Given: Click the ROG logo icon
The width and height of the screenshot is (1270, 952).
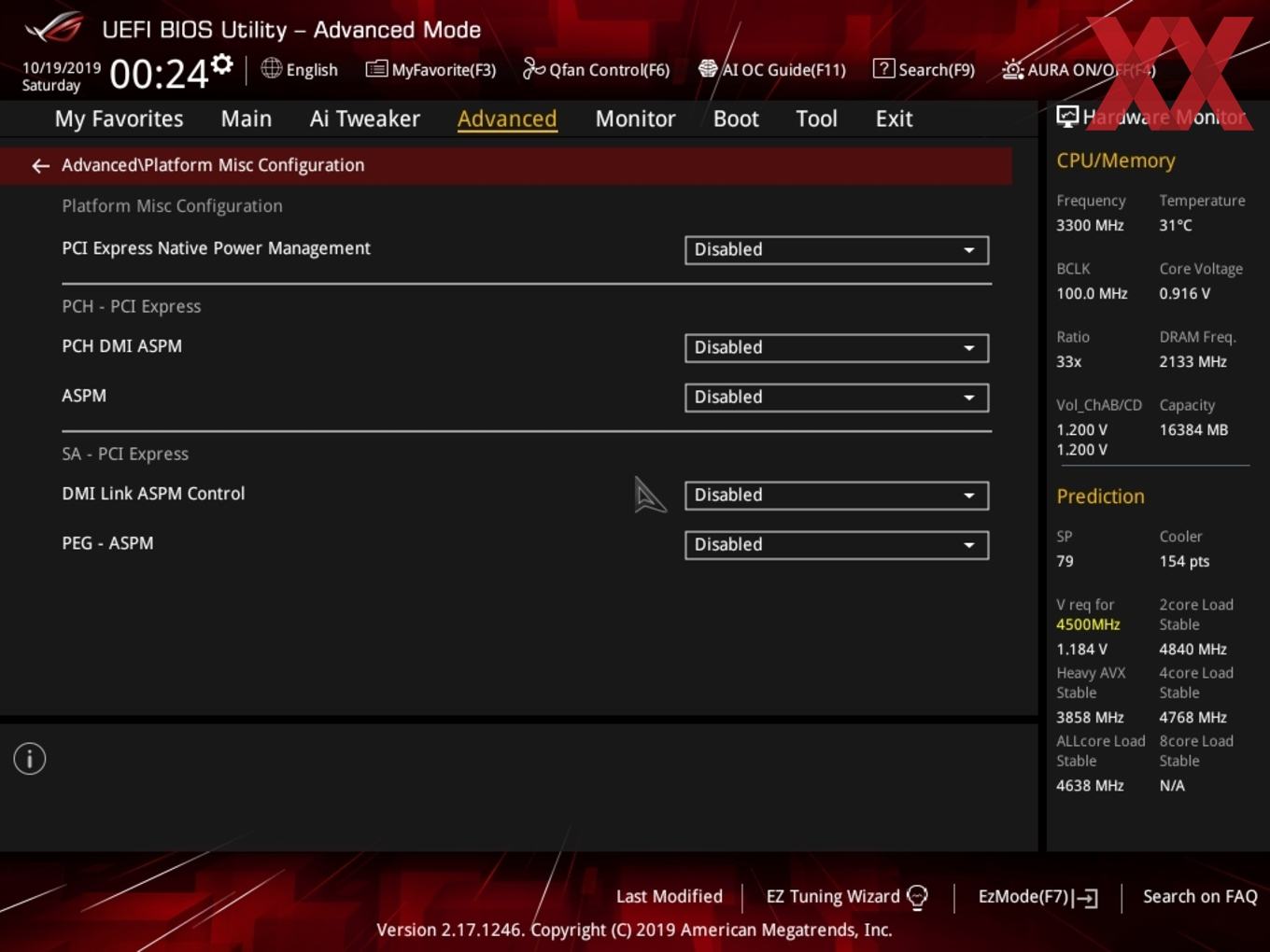Looking at the screenshot, I should tap(54, 28).
